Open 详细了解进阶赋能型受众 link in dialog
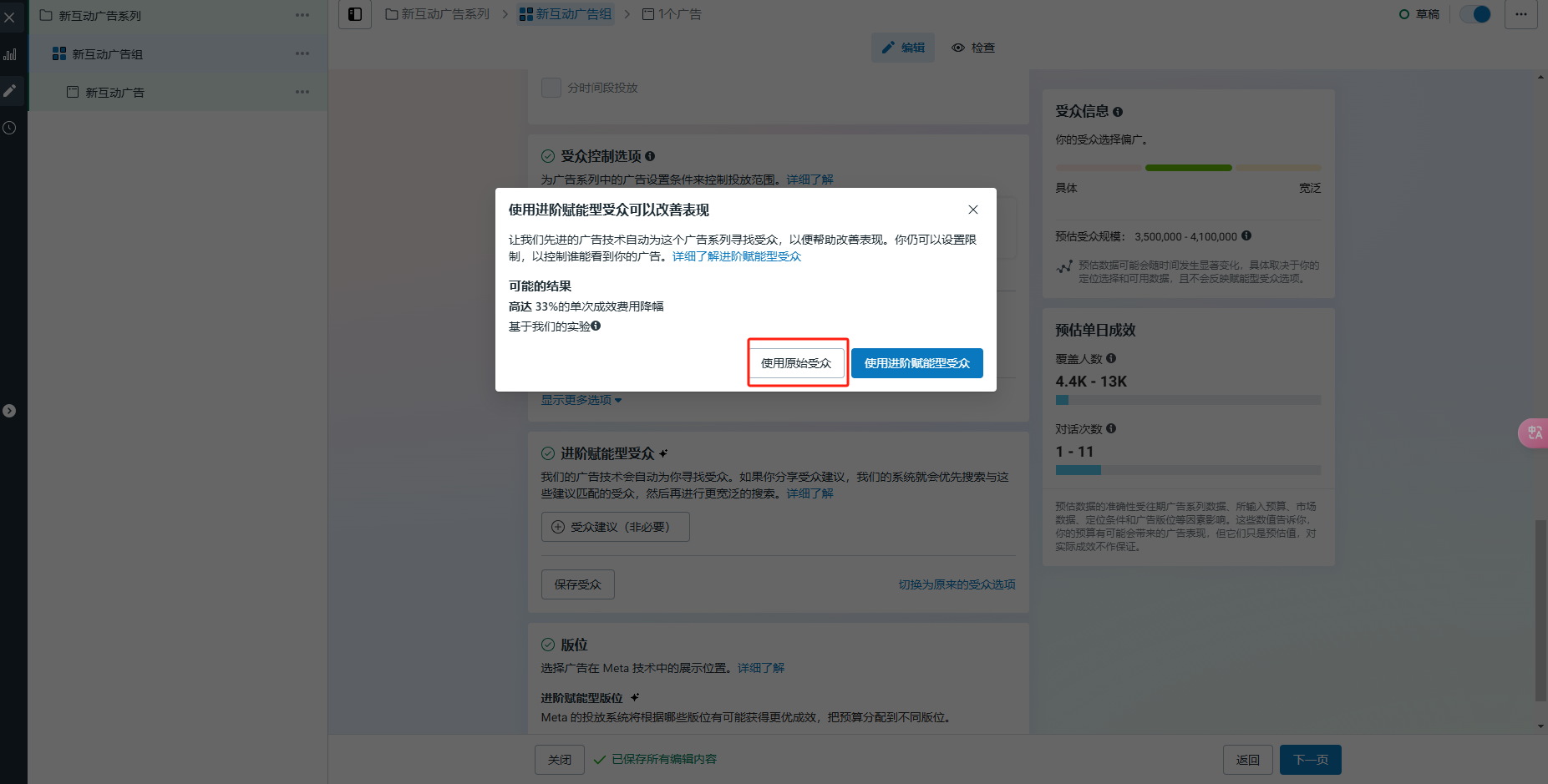This screenshot has width=1548, height=784. 737,256
